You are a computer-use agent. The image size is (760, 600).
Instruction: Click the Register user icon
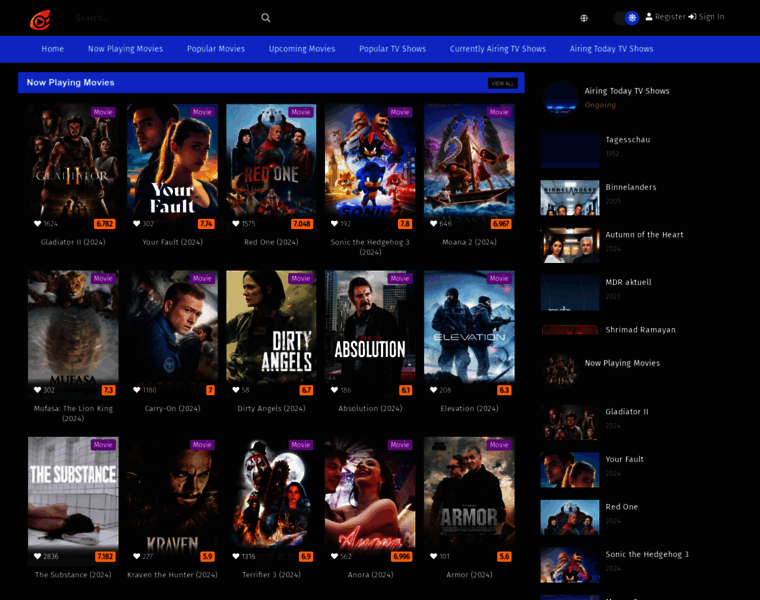(649, 16)
